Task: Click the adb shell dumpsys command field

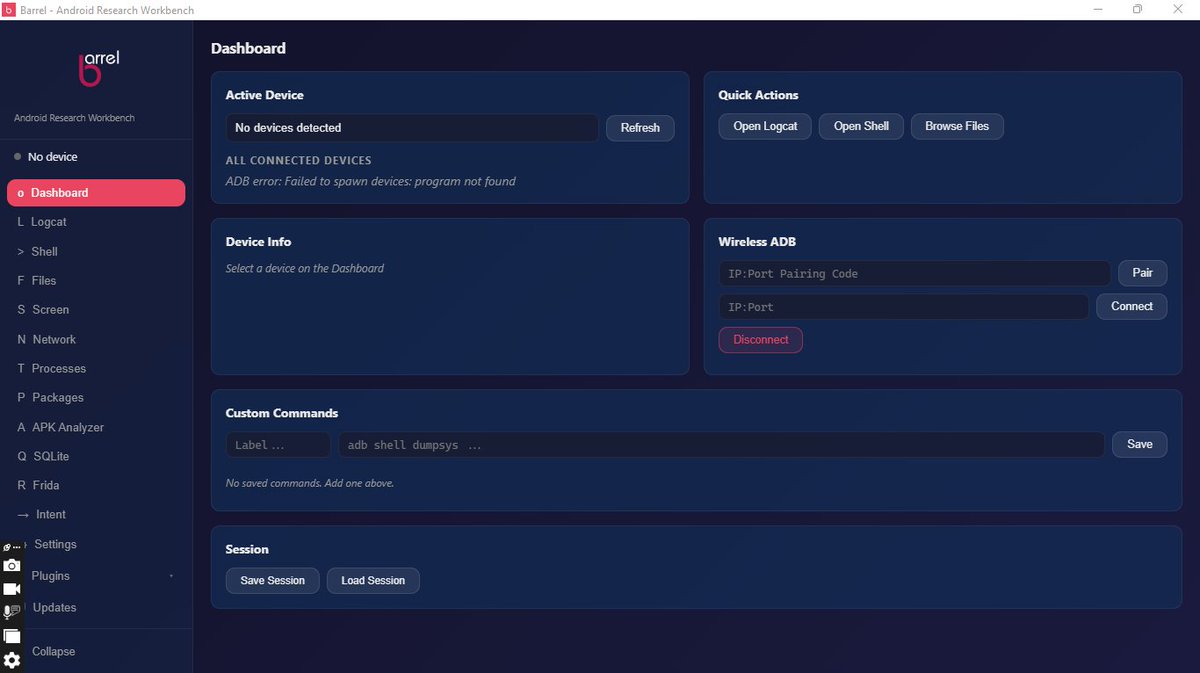Action: click(x=721, y=445)
